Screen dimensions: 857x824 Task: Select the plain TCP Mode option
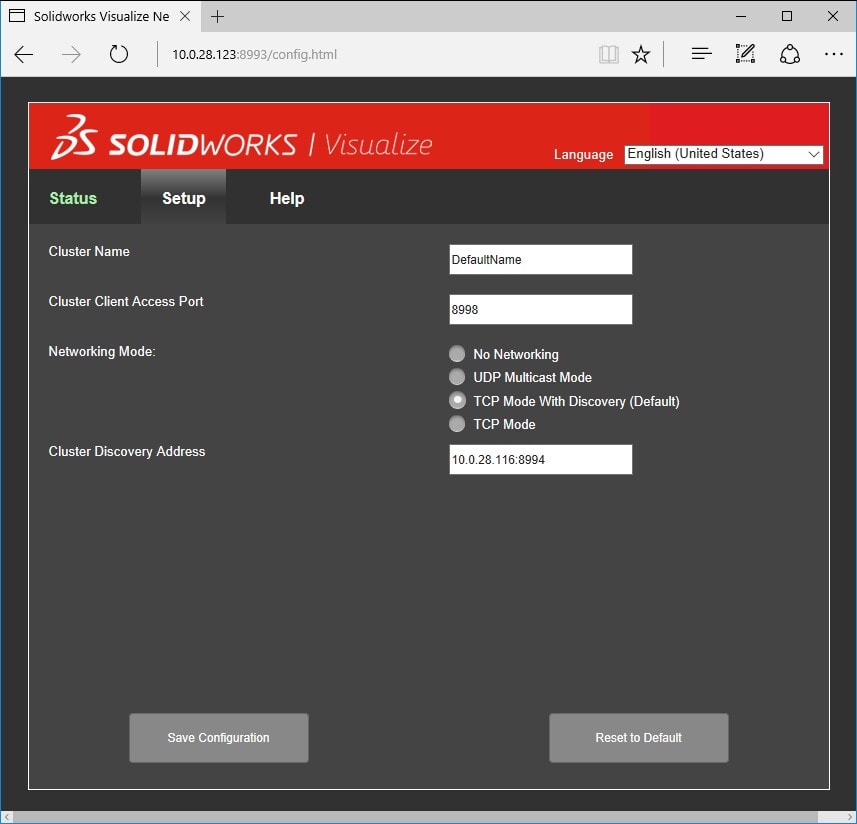point(457,423)
